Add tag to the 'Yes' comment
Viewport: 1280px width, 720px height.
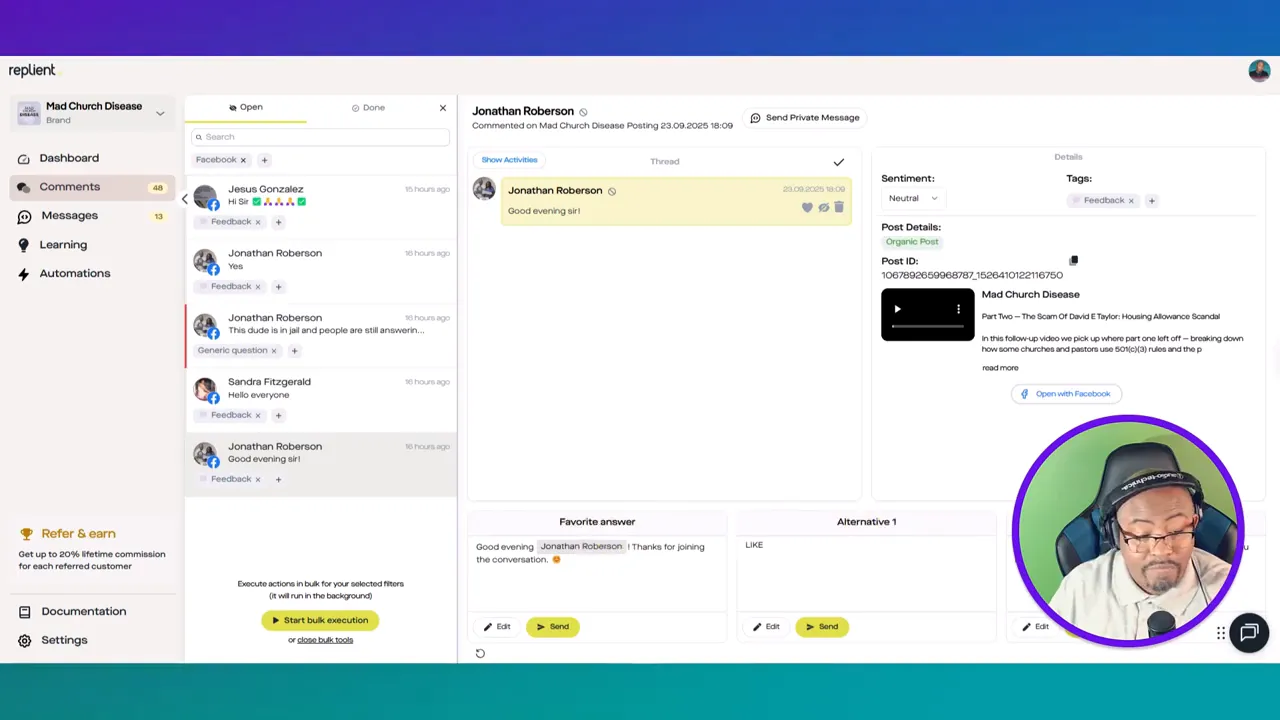click(x=278, y=287)
